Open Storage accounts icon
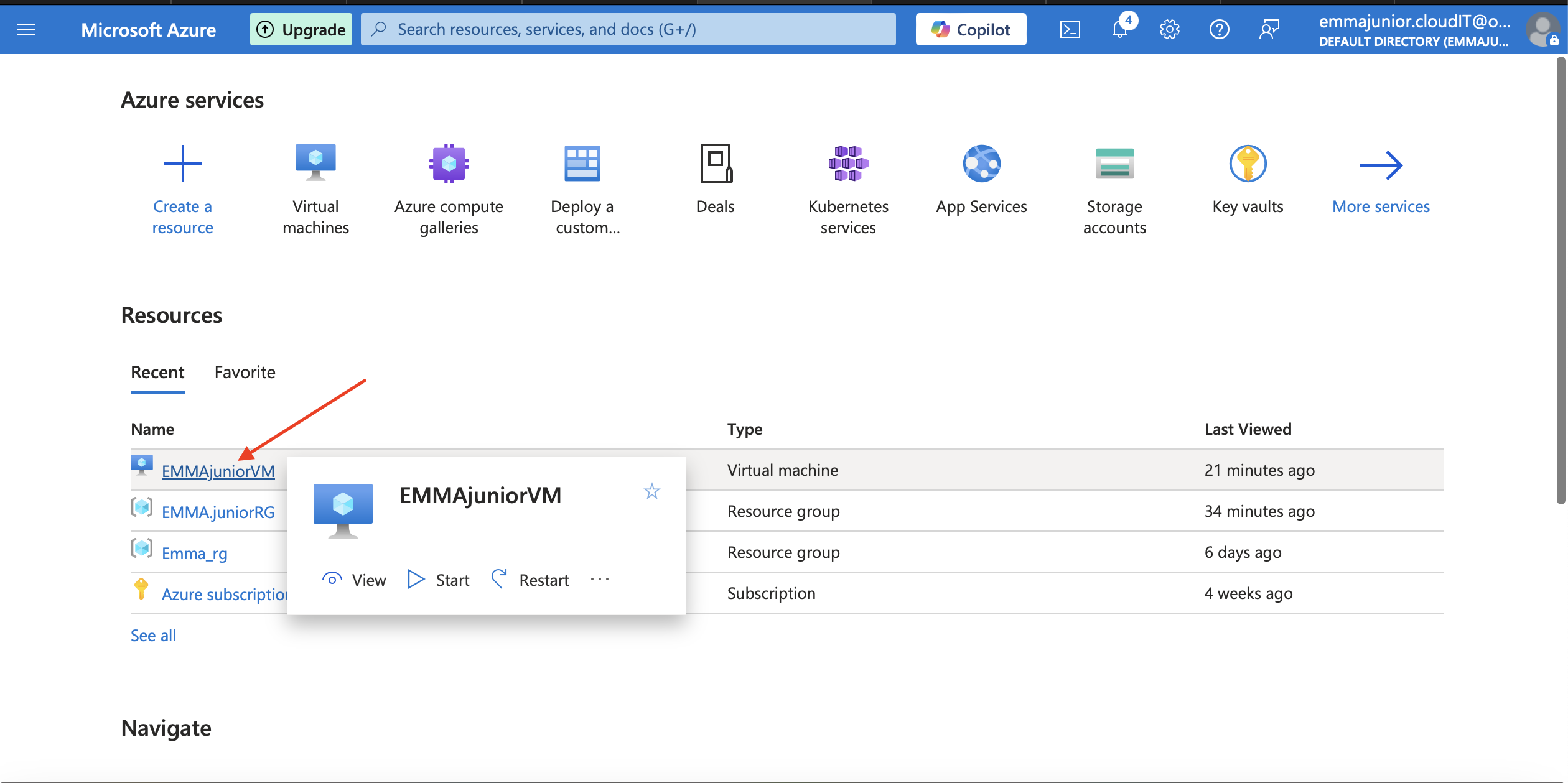This screenshot has width=1568, height=783. [1114, 164]
